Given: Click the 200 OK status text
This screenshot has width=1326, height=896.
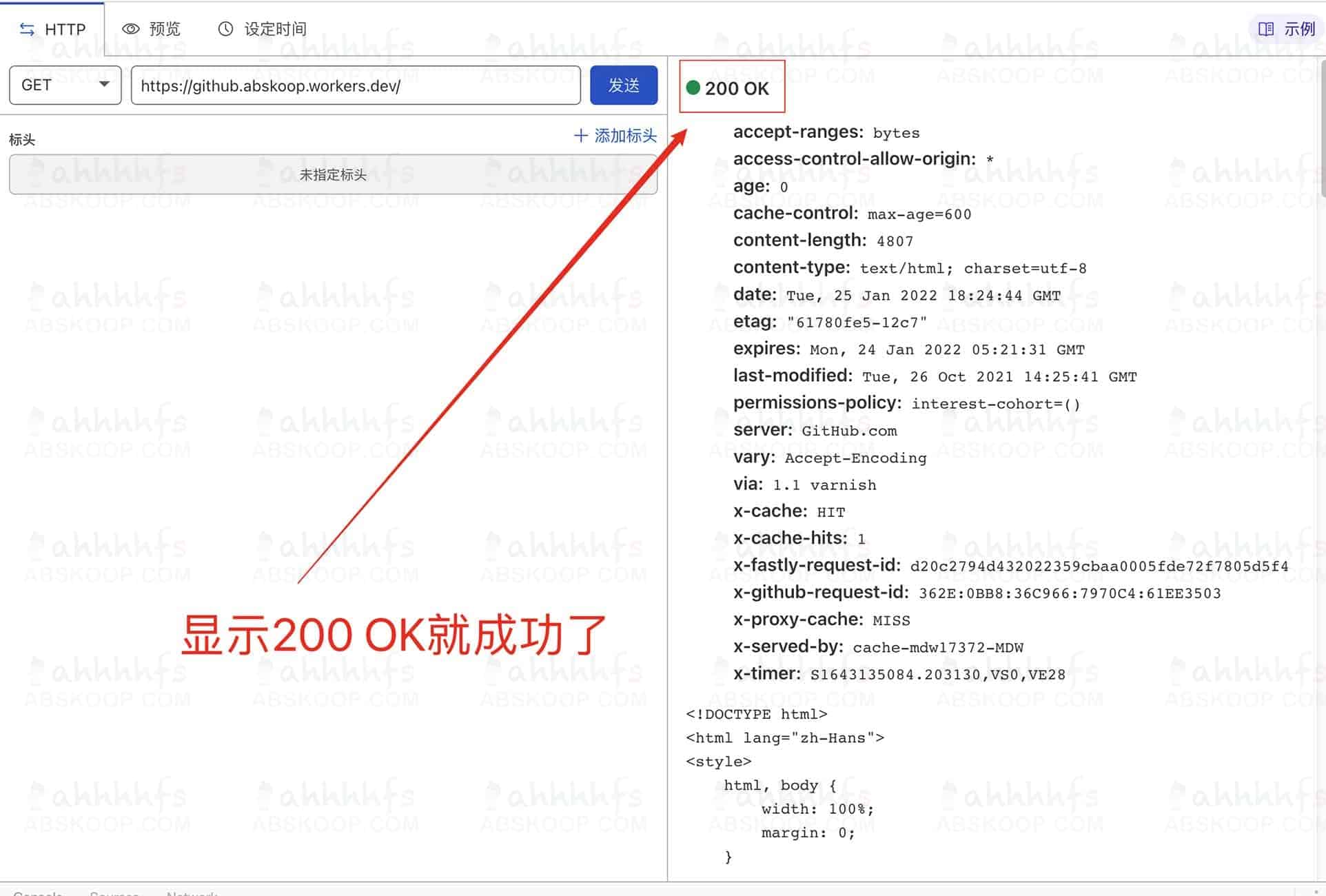Looking at the screenshot, I should 737,88.
